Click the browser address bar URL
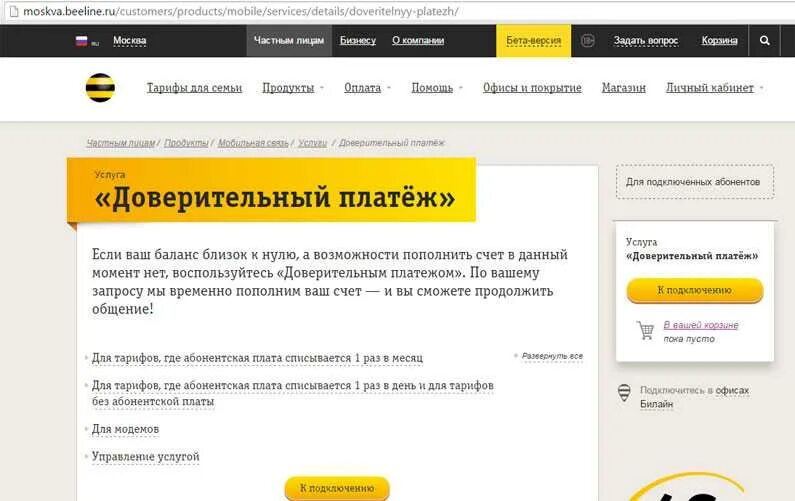This screenshot has height=501, width=795. (x=240, y=11)
